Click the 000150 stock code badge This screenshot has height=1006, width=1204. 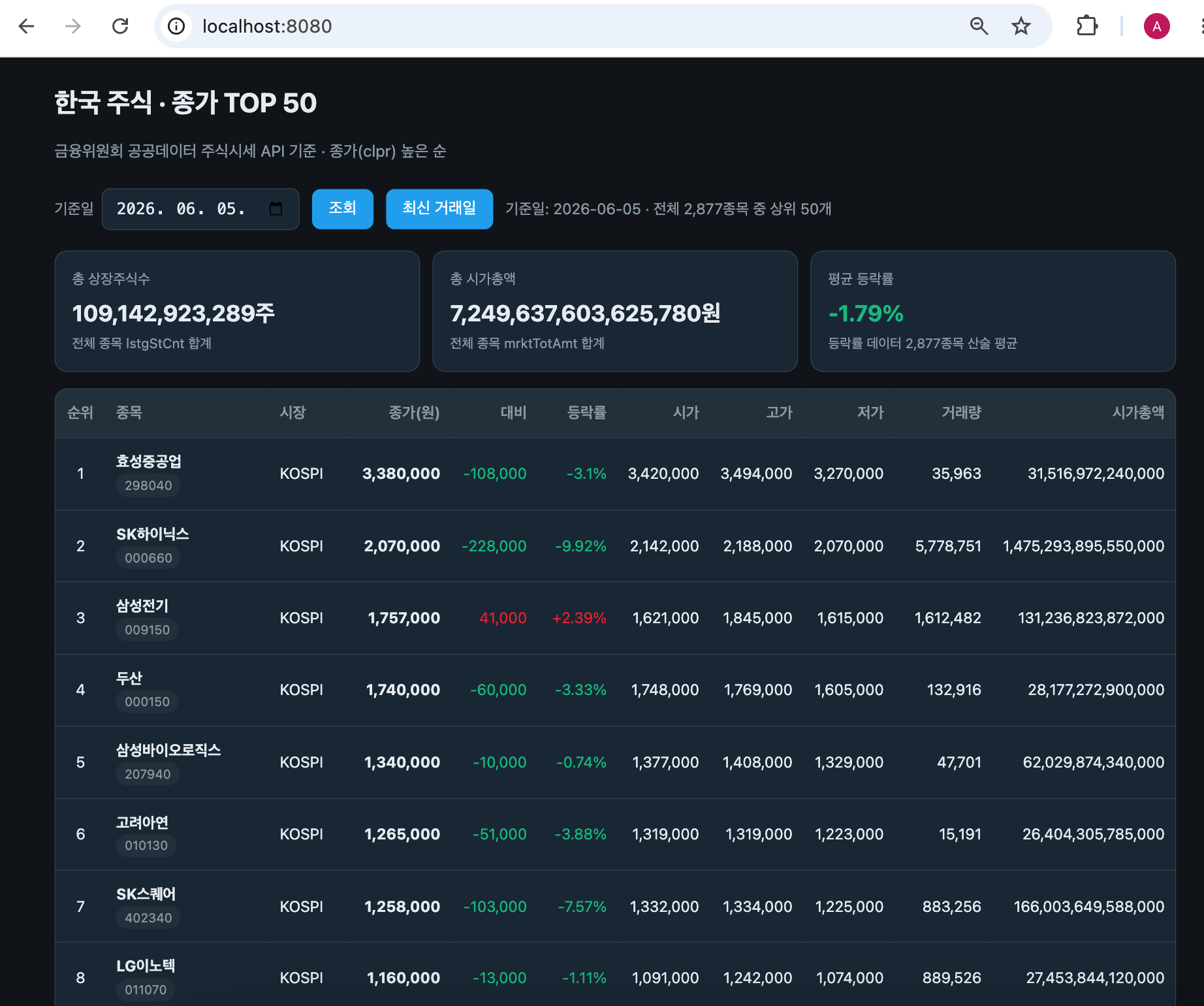click(x=147, y=702)
